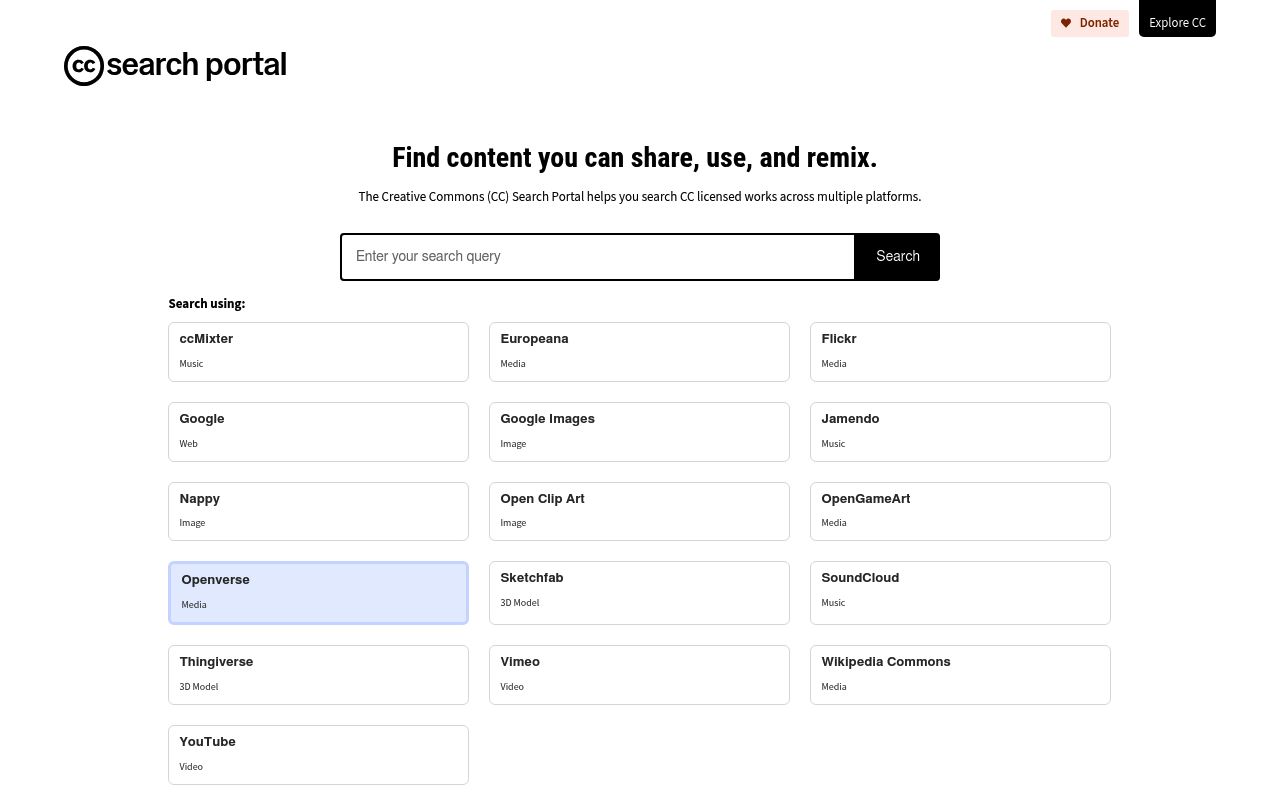Select the Search button
Viewport: 1280px width, 800px height.
[x=896, y=256]
